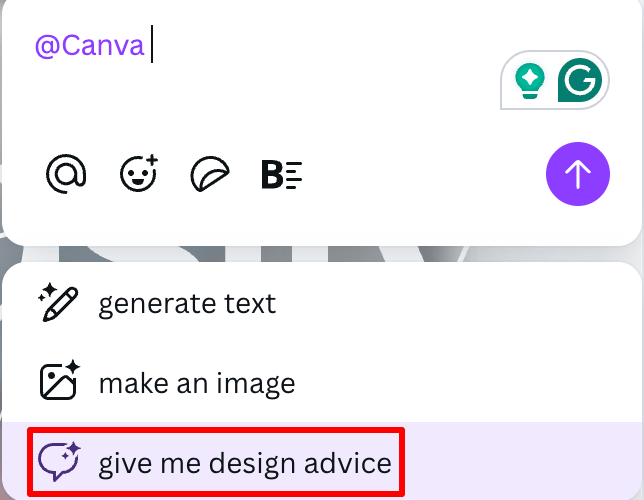Screen dimensions: 644x500
Task: Insert a mention using the @ icon
Action: [66, 175]
